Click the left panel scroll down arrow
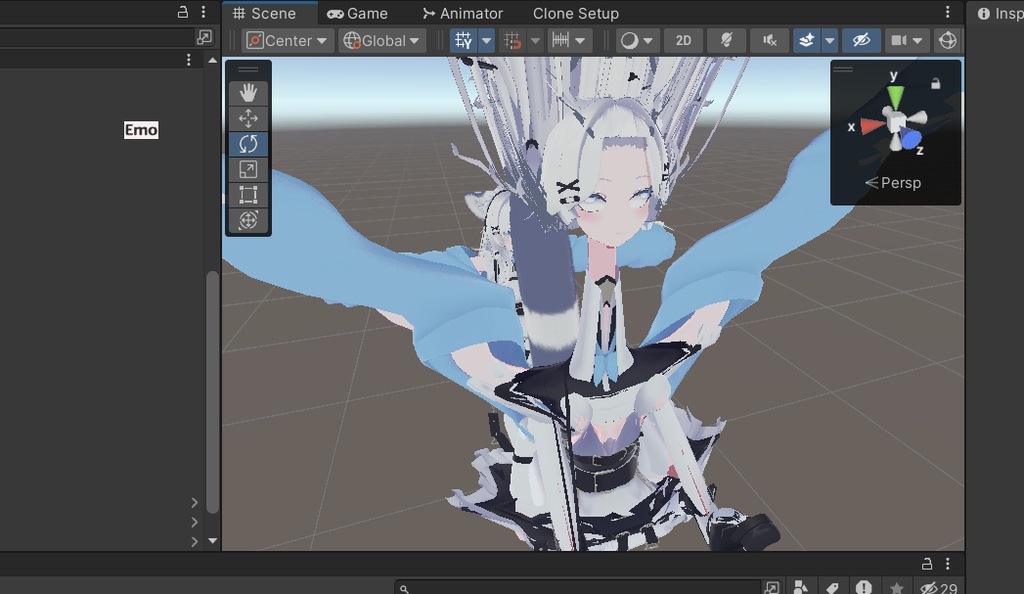This screenshot has height=594, width=1024. point(212,540)
